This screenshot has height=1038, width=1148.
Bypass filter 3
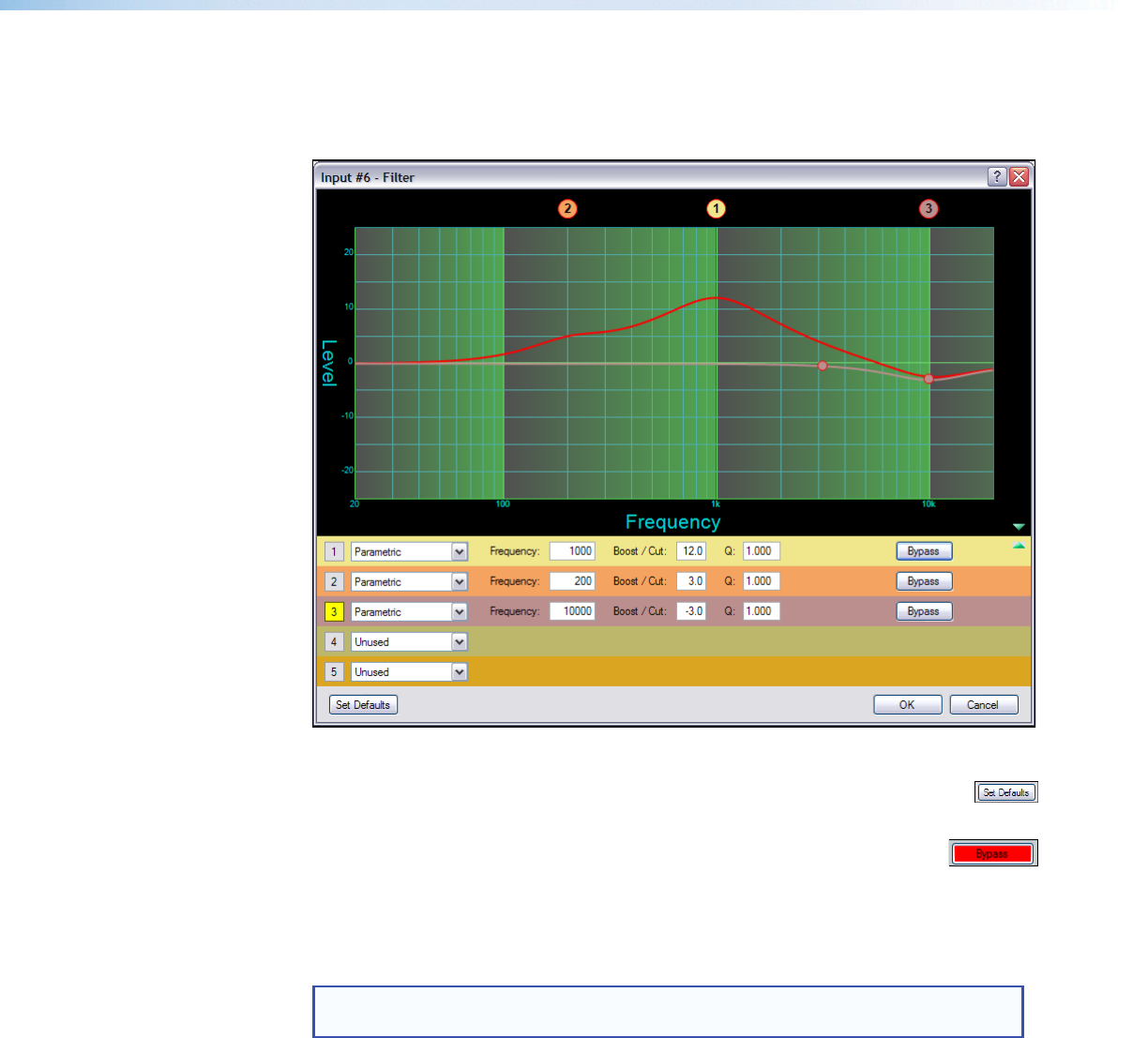tap(924, 611)
